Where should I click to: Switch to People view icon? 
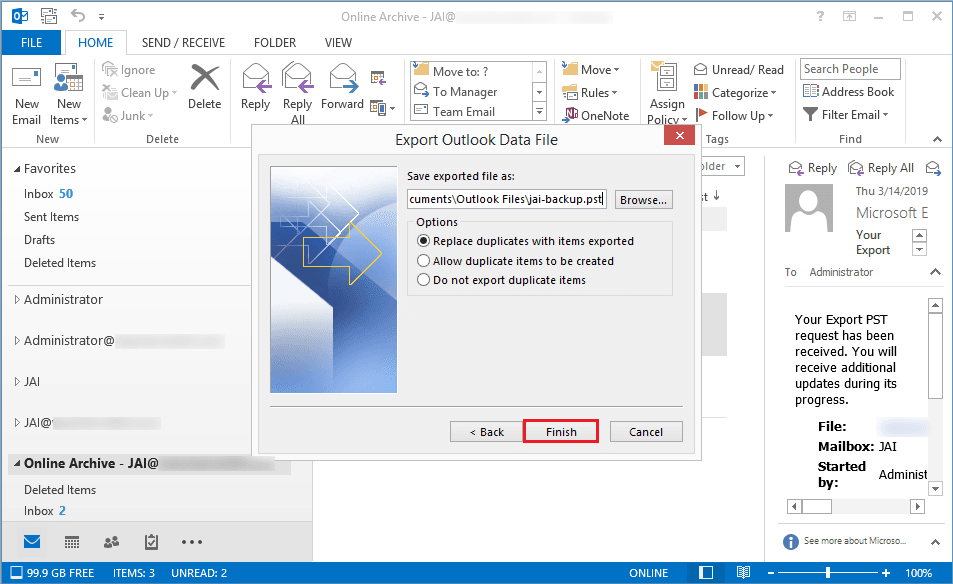(x=111, y=542)
